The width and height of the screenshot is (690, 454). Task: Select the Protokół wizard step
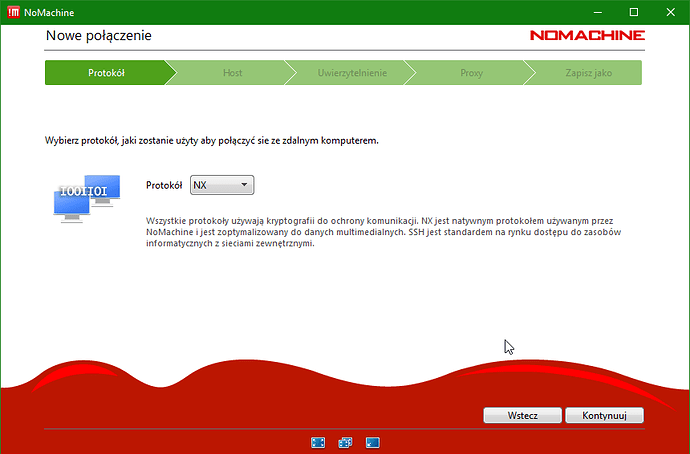(106, 73)
